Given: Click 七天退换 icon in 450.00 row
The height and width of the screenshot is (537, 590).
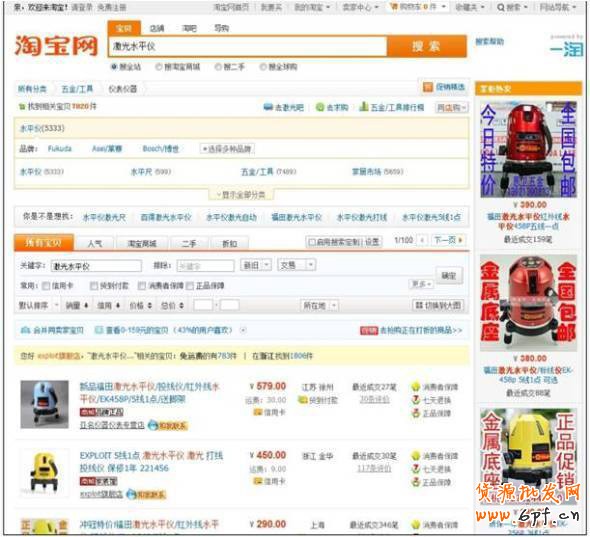Looking at the screenshot, I should [x=415, y=469].
